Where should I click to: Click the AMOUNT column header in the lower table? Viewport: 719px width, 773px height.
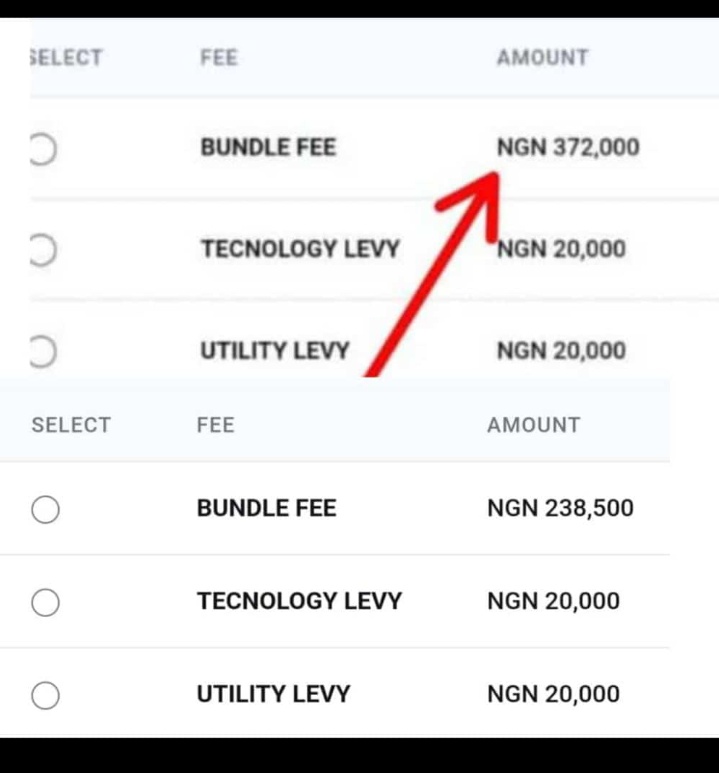pos(533,425)
